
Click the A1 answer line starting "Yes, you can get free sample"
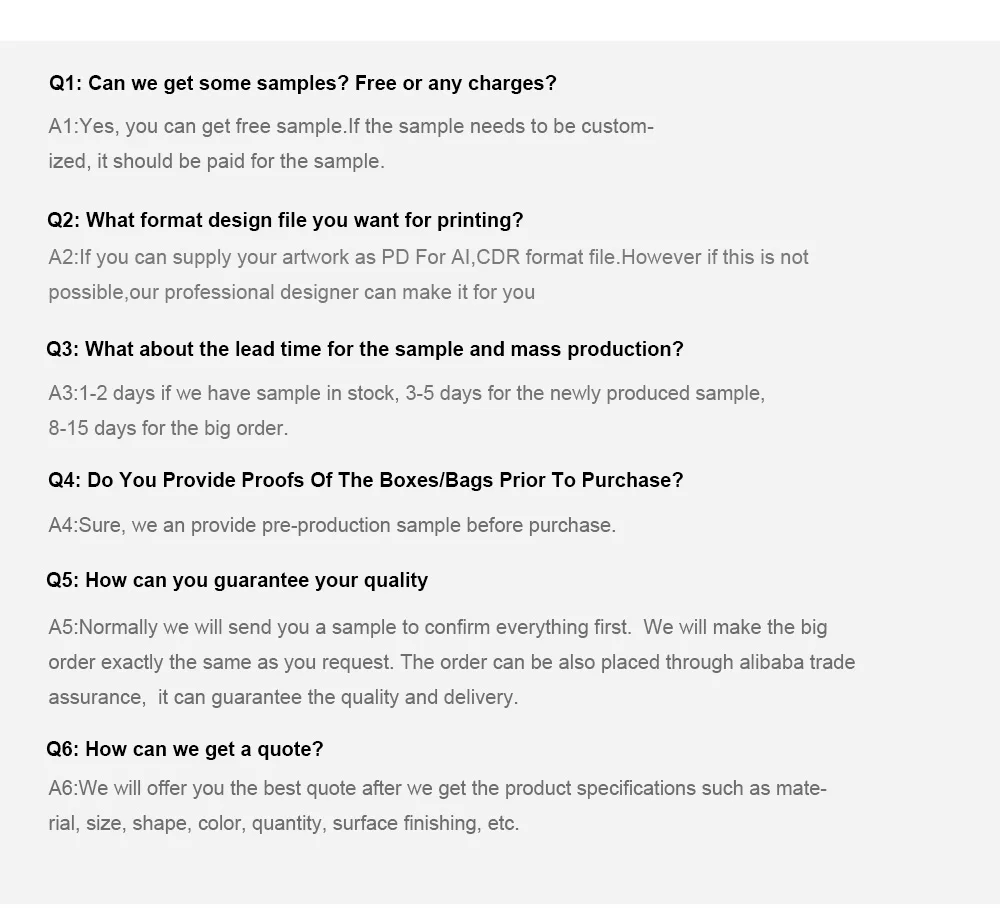pyautogui.click(x=350, y=127)
